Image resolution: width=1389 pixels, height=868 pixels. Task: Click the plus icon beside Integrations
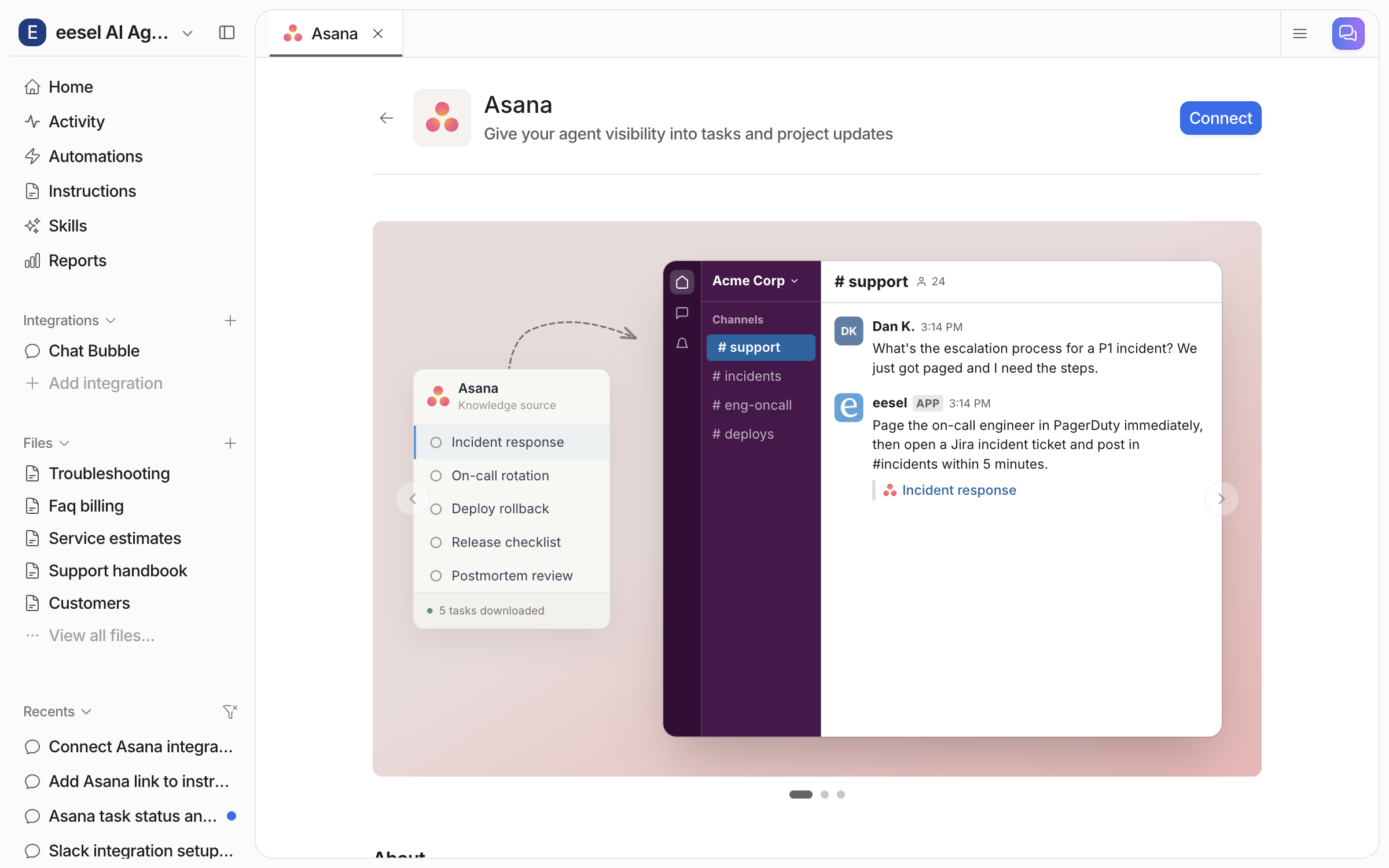(x=230, y=321)
